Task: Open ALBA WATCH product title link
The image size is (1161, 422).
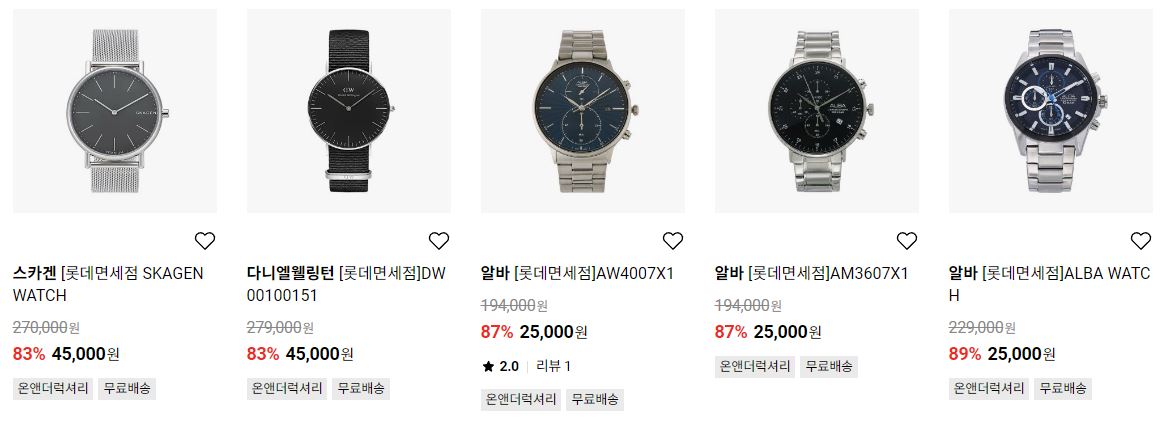Action: [x=1049, y=284]
